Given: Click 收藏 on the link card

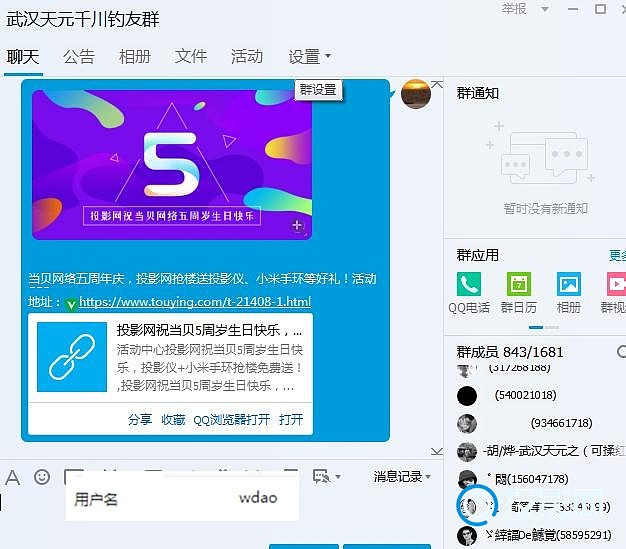Looking at the screenshot, I should click(x=173, y=420).
